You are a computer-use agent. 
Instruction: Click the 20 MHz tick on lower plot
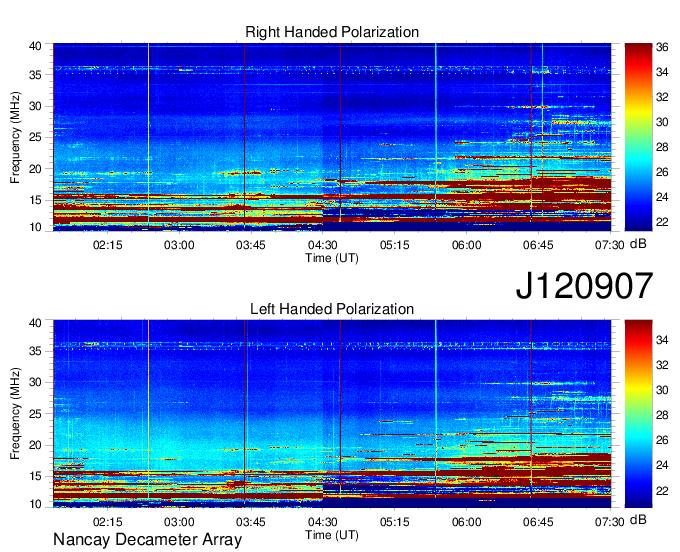coord(35,445)
